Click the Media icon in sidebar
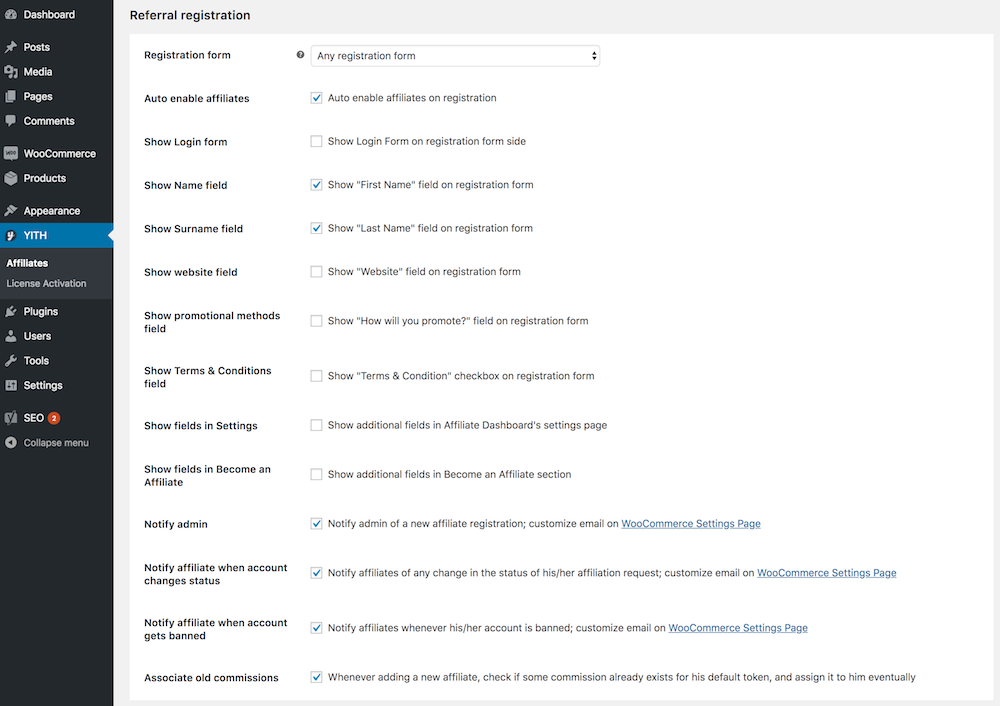 coord(11,72)
